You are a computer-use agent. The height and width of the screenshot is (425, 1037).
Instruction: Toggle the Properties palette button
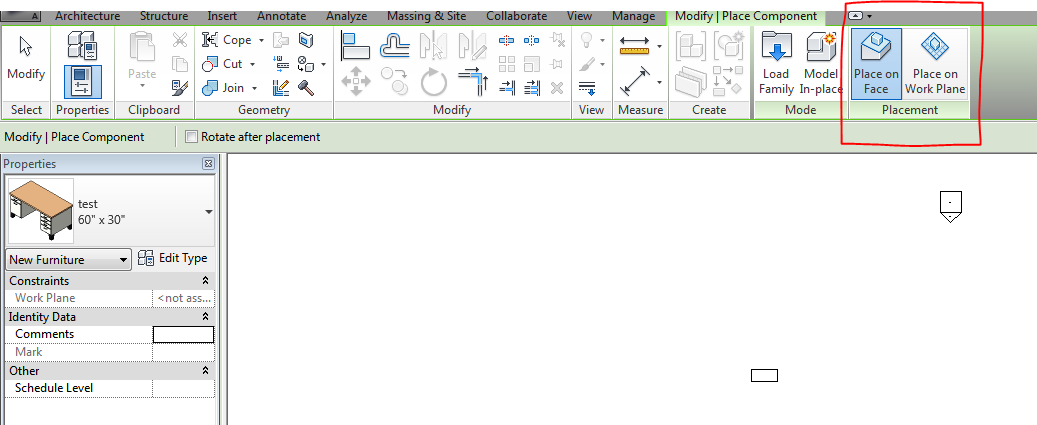pos(83,82)
